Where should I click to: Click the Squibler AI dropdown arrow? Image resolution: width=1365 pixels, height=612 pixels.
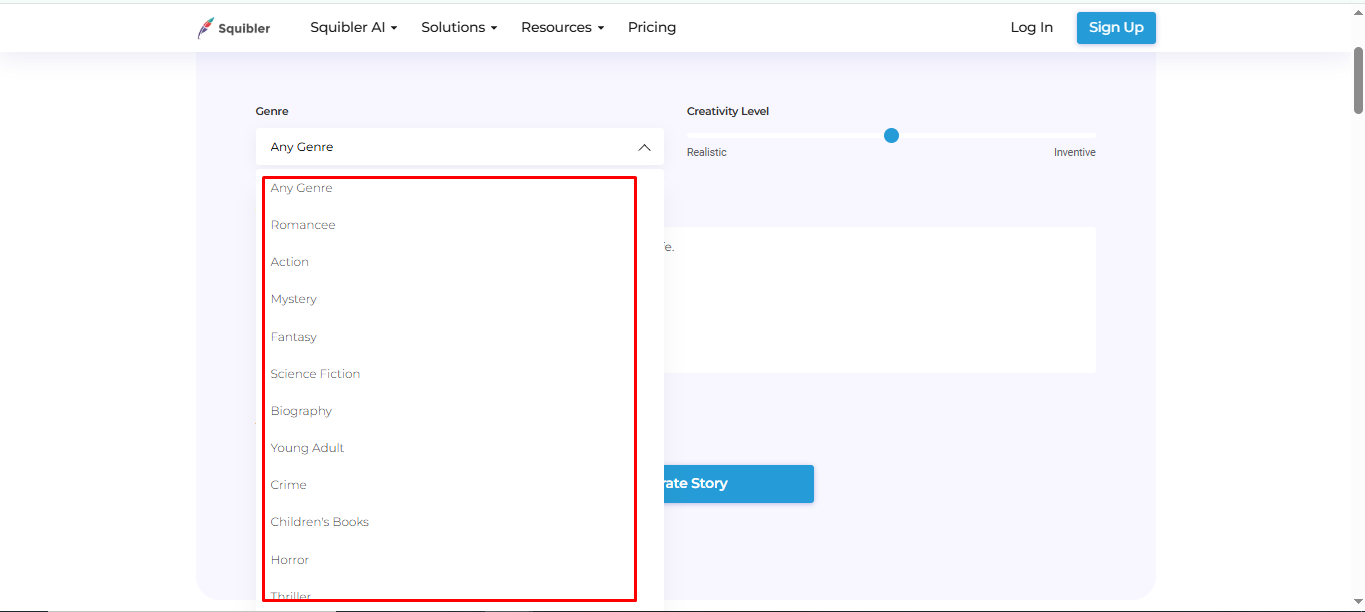[394, 28]
